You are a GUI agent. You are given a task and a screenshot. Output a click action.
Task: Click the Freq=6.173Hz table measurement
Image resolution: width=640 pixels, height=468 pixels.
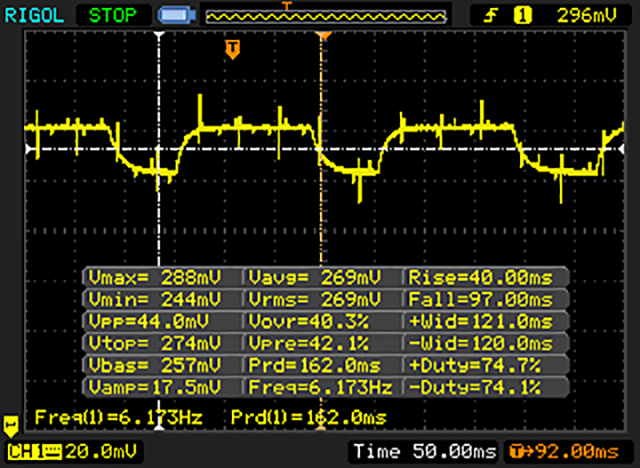(x=320, y=387)
